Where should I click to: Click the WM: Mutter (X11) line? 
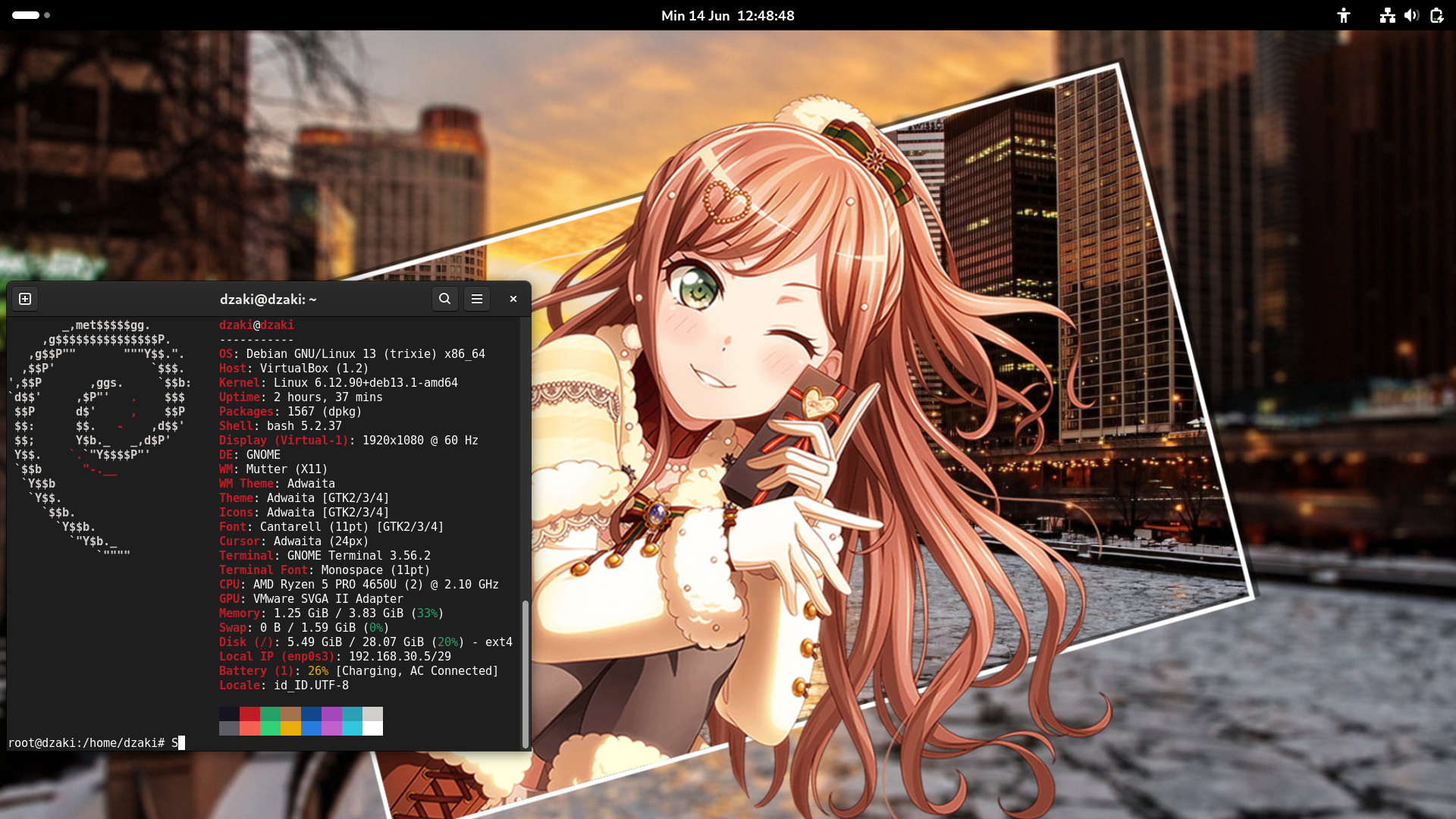click(x=274, y=469)
